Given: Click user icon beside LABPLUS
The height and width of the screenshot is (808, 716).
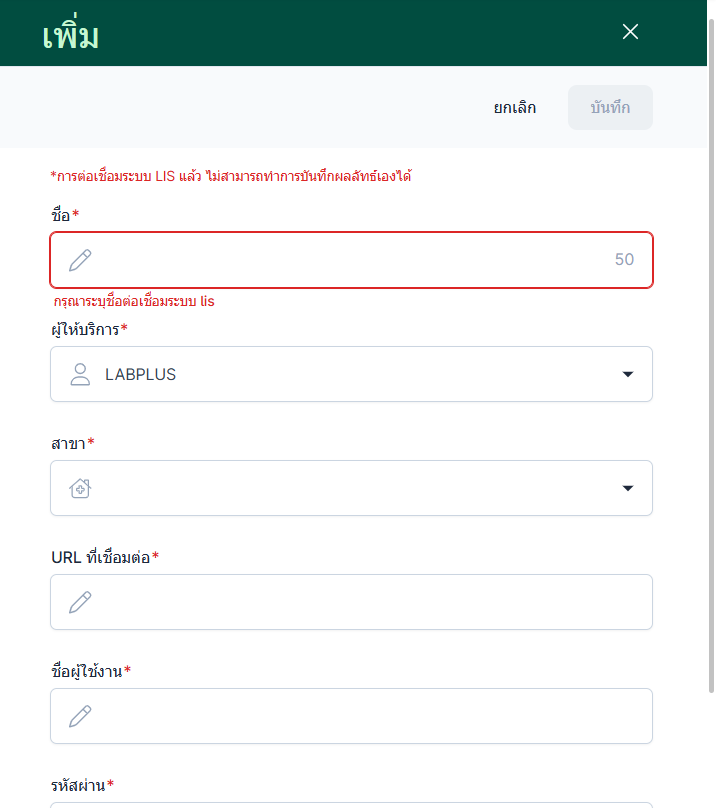Looking at the screenshot, I should click(x=80, y=374).
